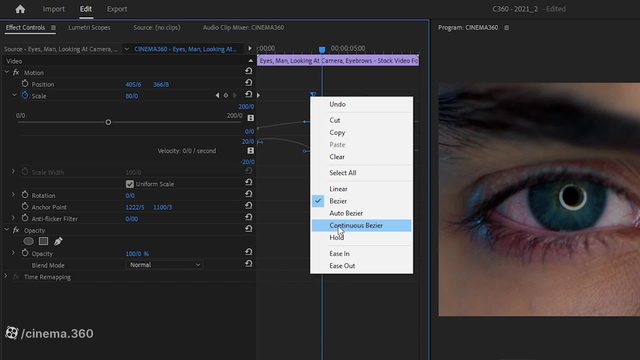Image resolution: width=640 pixels, height=360 pixels.
Task: Toggle the Opacity fx effect icon
Action: (x=16, y=230)
